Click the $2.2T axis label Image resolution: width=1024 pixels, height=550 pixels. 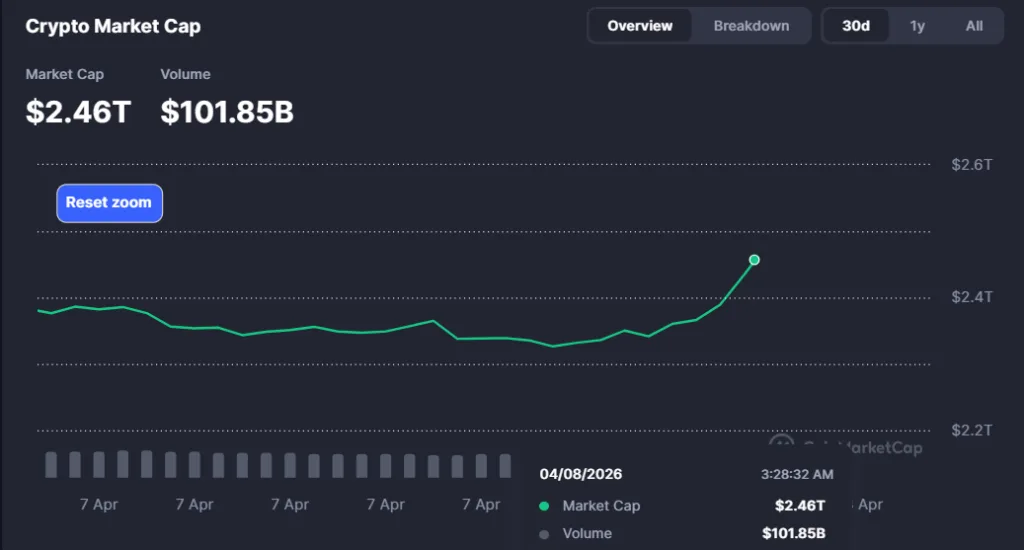(x=972, y=430)
